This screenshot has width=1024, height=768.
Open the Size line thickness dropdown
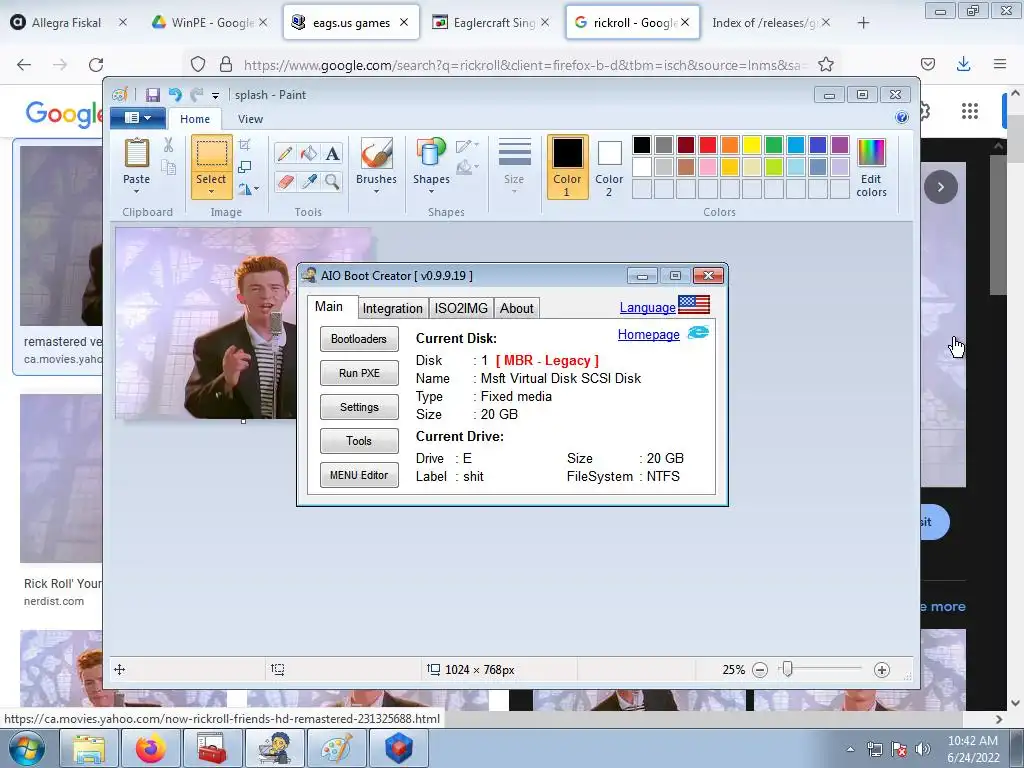click(514, 192)
